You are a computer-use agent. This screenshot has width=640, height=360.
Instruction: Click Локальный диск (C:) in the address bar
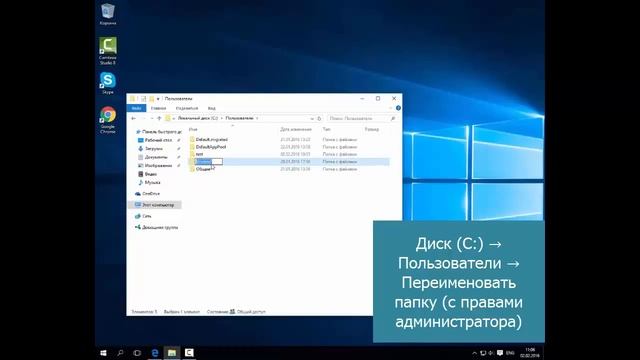pos(198,118)
